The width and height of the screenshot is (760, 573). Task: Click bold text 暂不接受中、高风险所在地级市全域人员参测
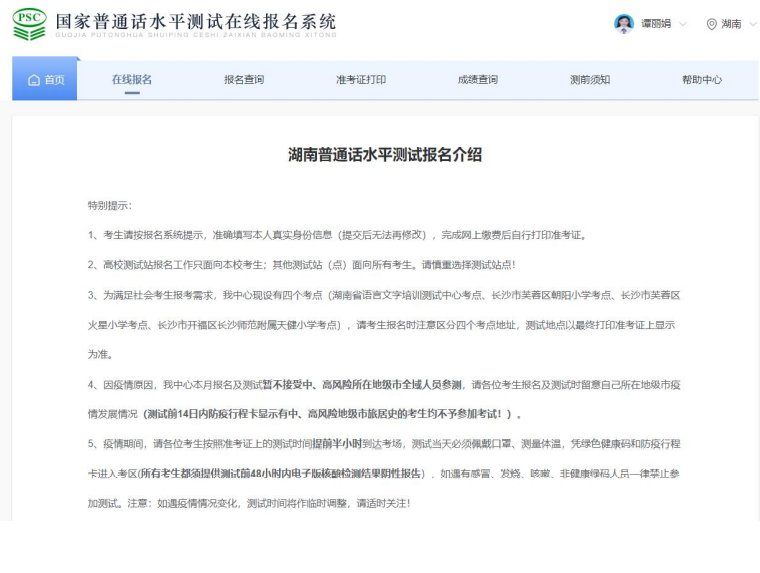coord(362,384)
